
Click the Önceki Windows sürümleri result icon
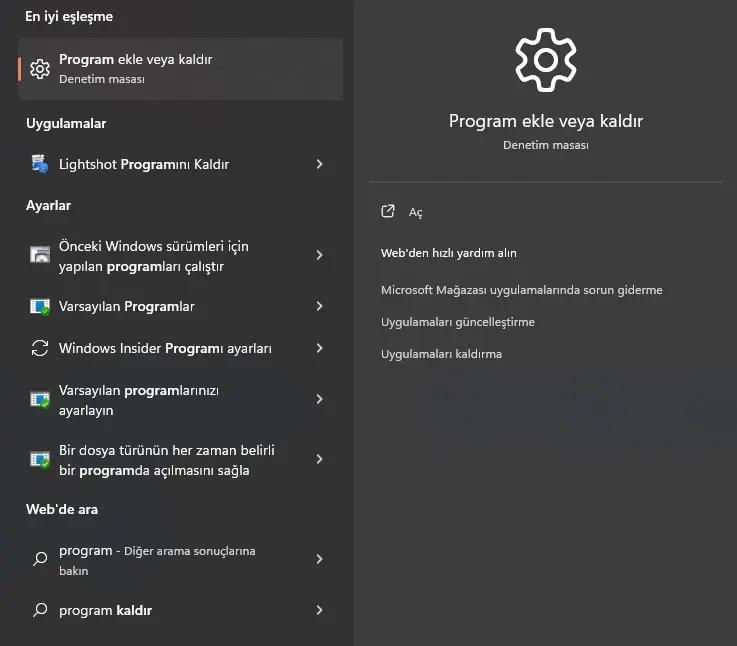click(x=40, y=255)
